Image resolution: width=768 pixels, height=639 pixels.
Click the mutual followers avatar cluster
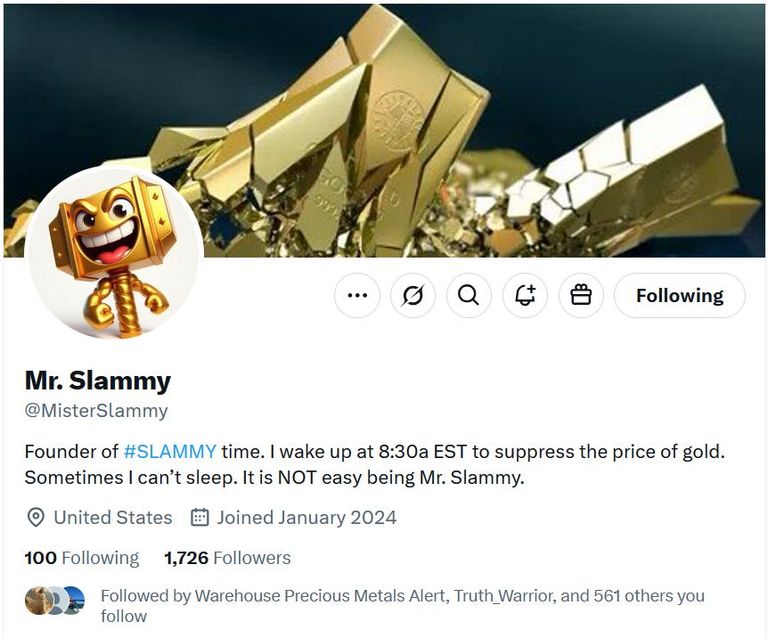click(55, 600)
